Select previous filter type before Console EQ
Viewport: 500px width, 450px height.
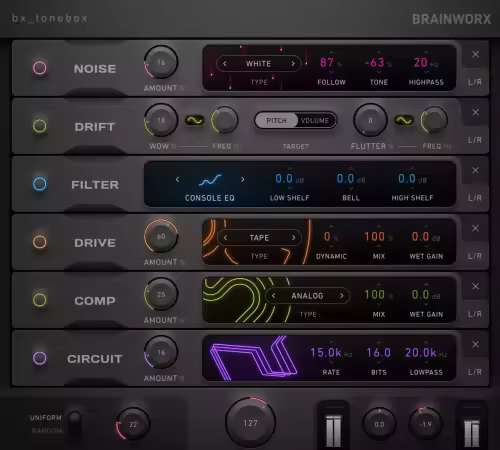pyautogui.click(x=177, y=180)
